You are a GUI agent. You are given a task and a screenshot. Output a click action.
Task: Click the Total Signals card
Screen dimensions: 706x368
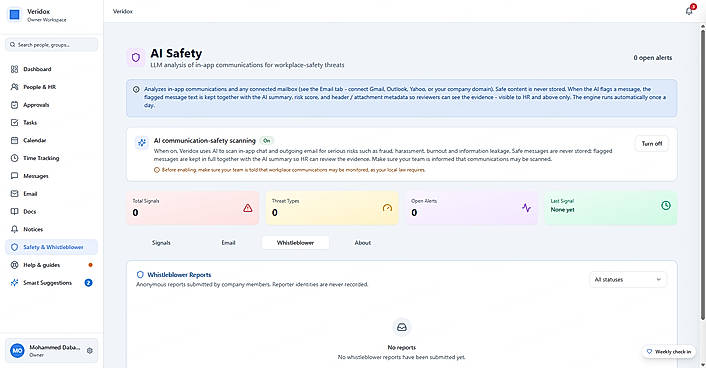(x=193, y=208)
